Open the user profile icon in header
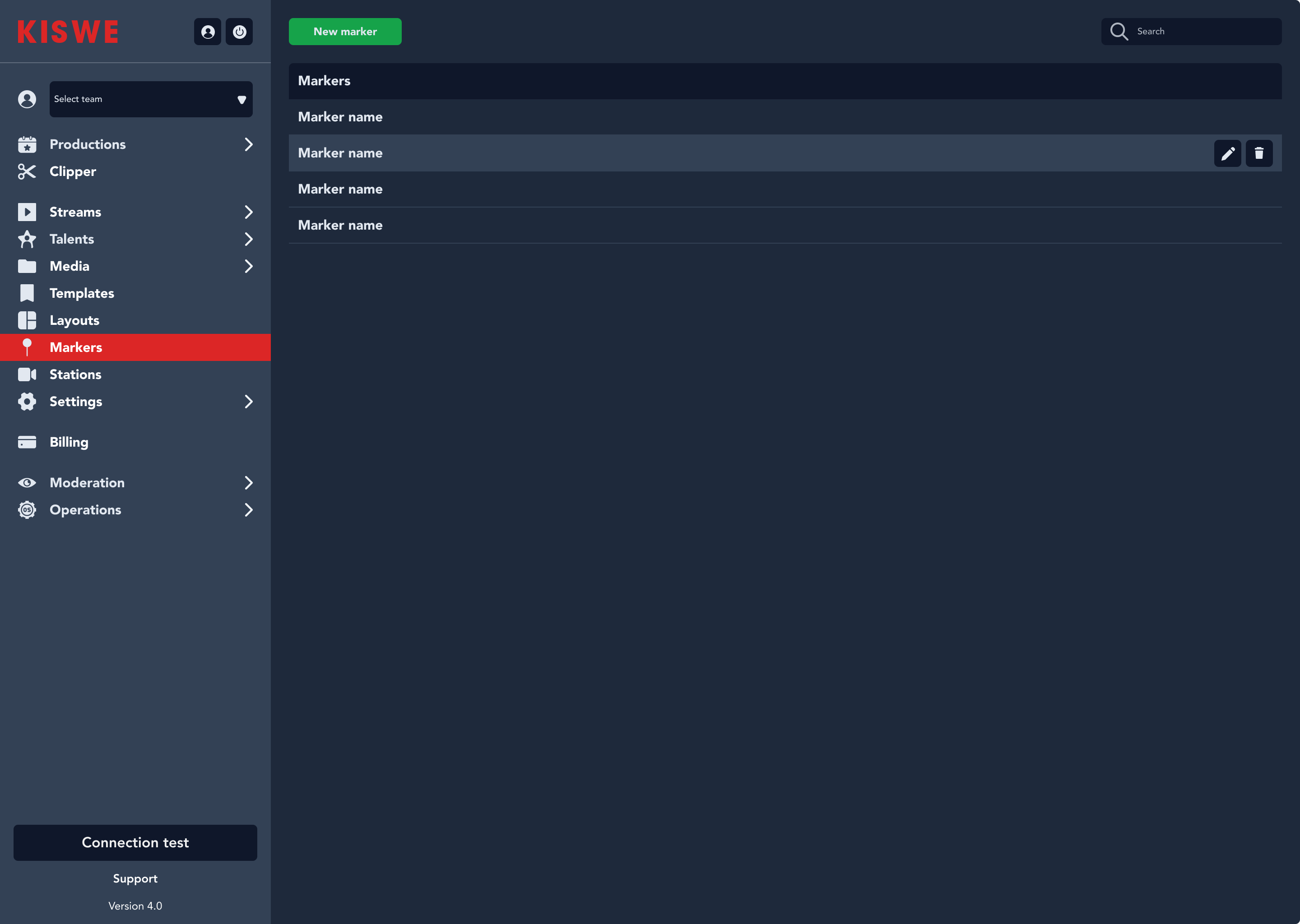Screen dimensions: 1300x924 coord(207,31)
